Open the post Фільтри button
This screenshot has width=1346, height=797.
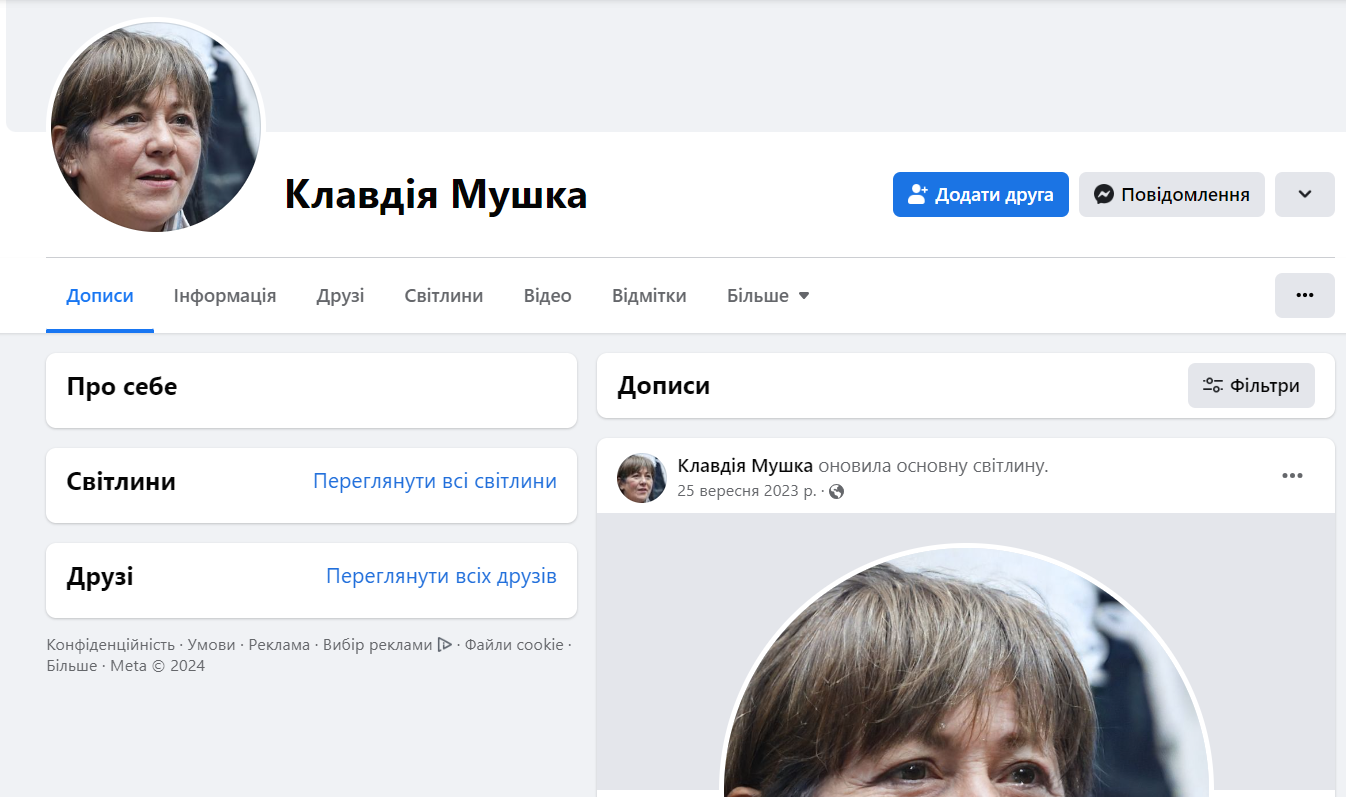click(x=1251, y=386)
